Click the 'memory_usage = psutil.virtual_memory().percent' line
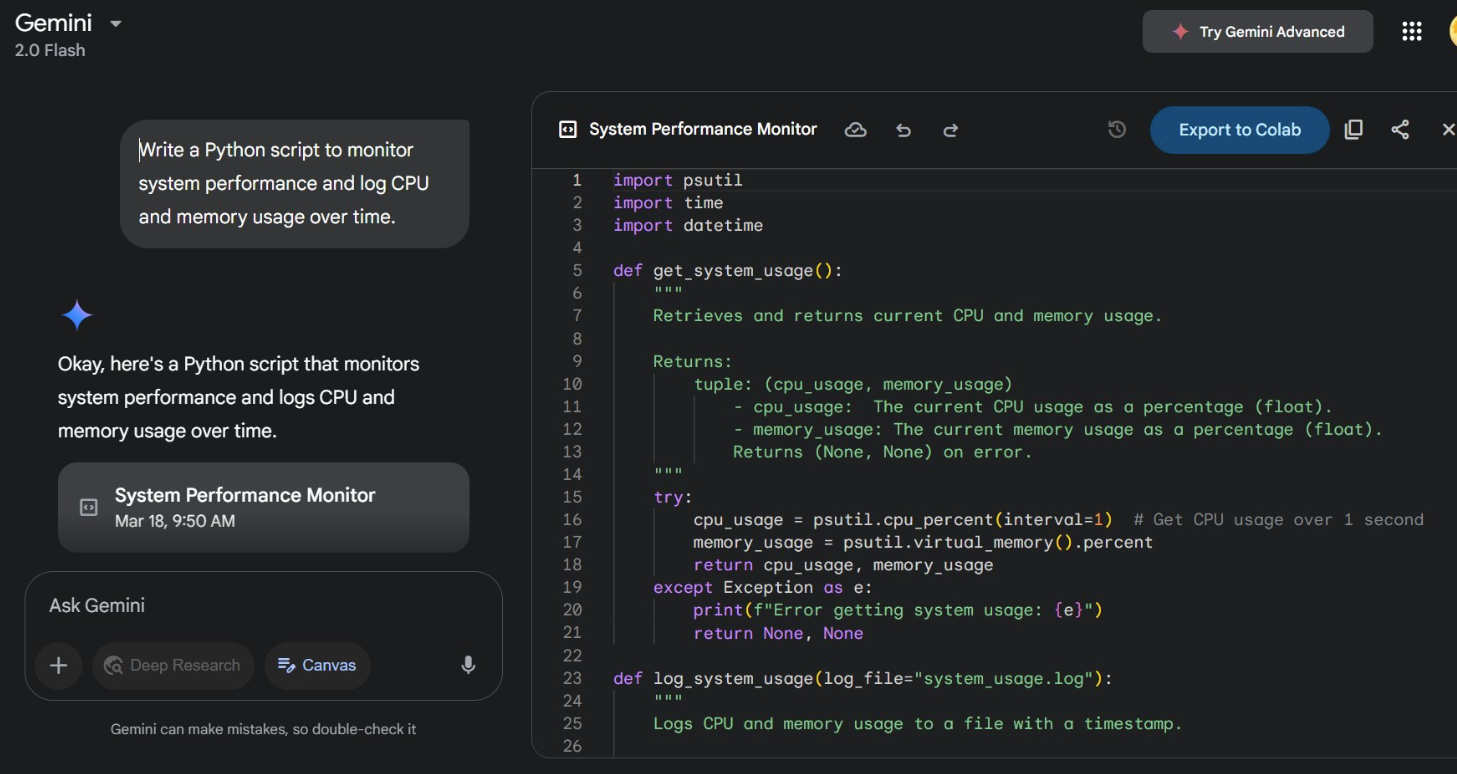 pos(923,543)
